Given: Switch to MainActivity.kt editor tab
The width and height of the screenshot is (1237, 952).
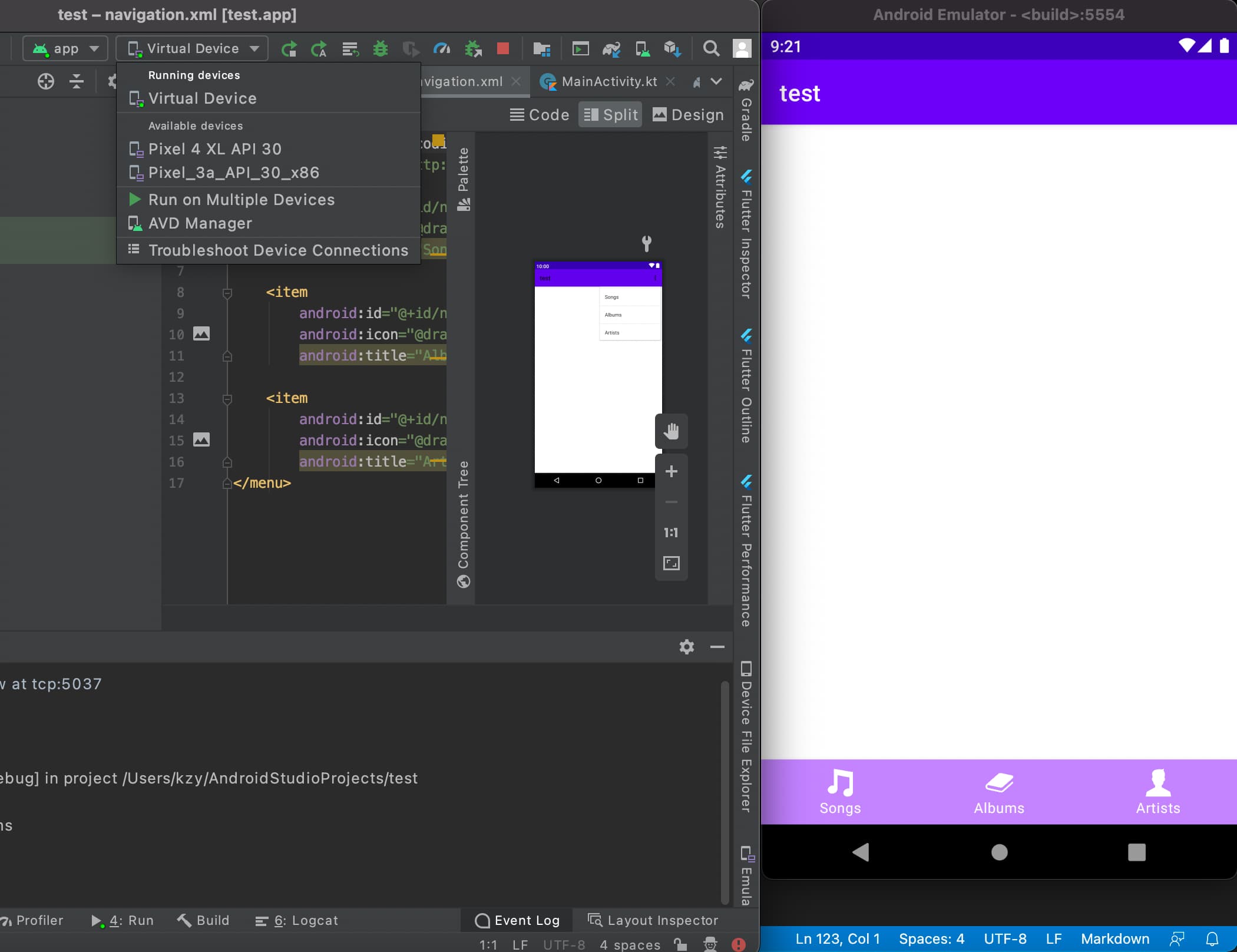Looking at the screenshot, I should [608, 81].
